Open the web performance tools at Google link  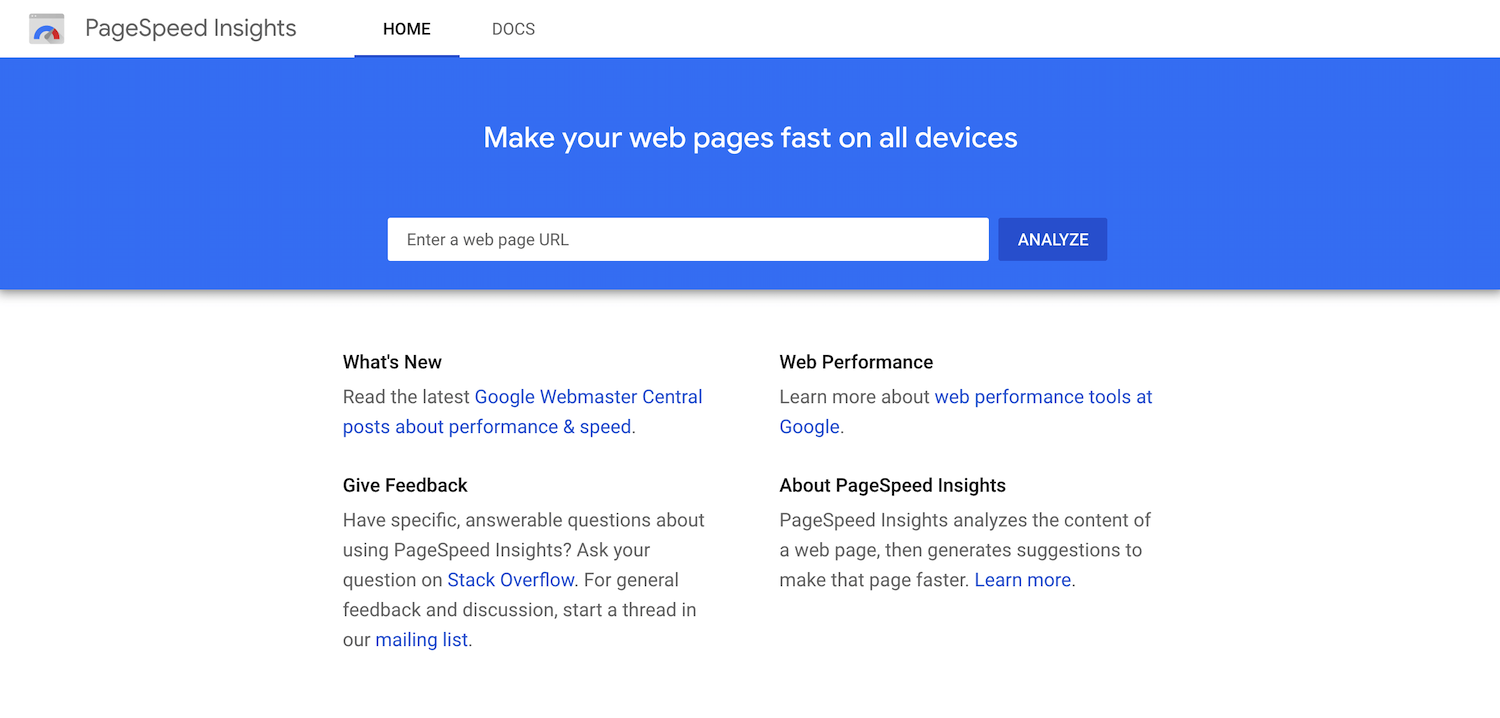pyautogui.click(x=1043, y=396)
